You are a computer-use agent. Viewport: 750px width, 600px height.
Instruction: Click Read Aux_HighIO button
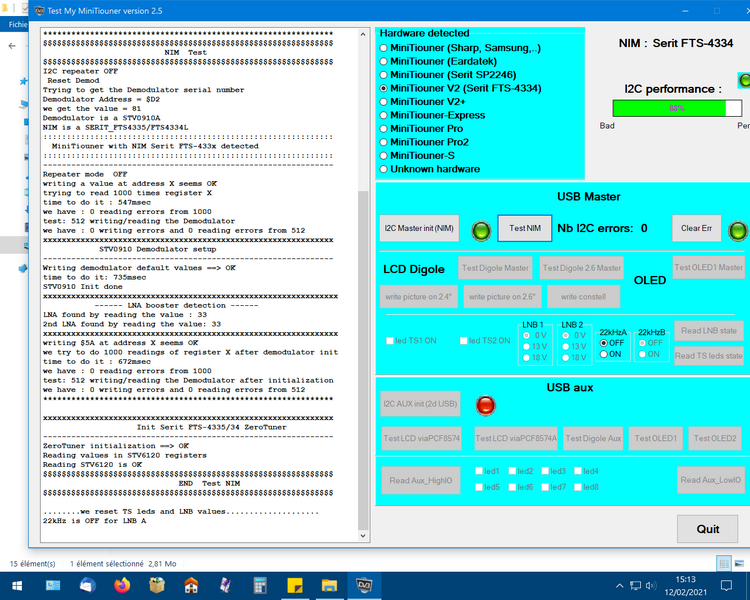click(x=421, y=480)
